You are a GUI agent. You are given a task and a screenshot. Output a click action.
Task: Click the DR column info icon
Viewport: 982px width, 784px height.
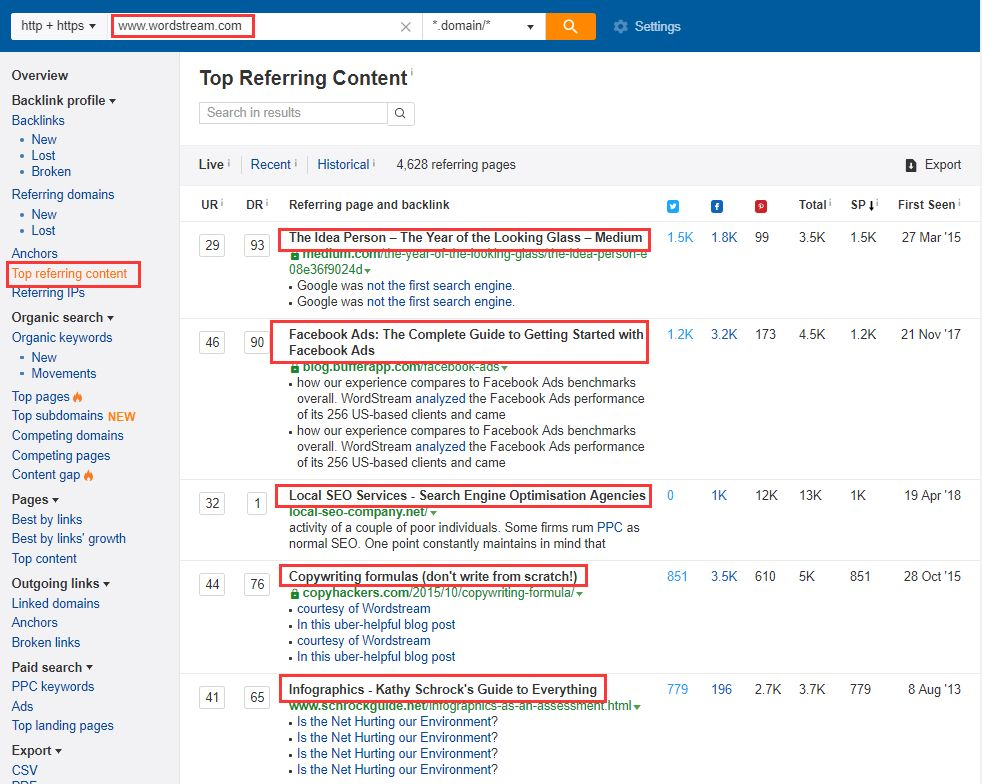tap(267, 202)
